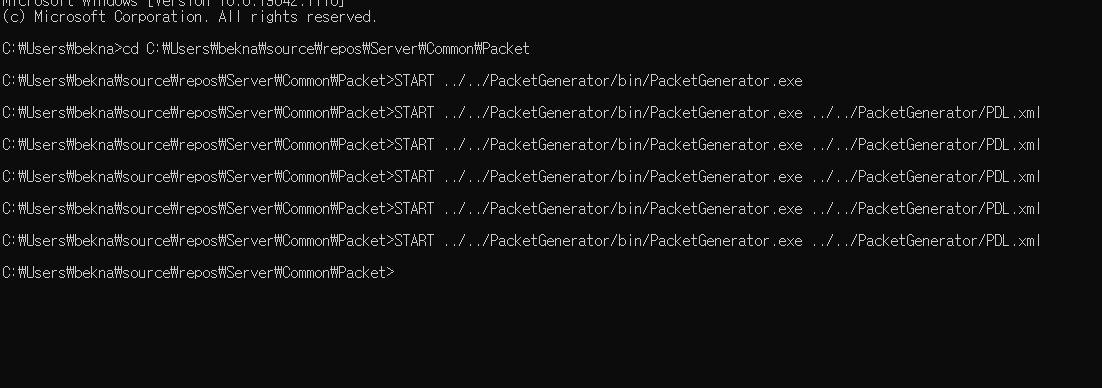Click PDL.xml in the fifth START command line
Screen dimensions: 1102x388
pos(1013,209)
